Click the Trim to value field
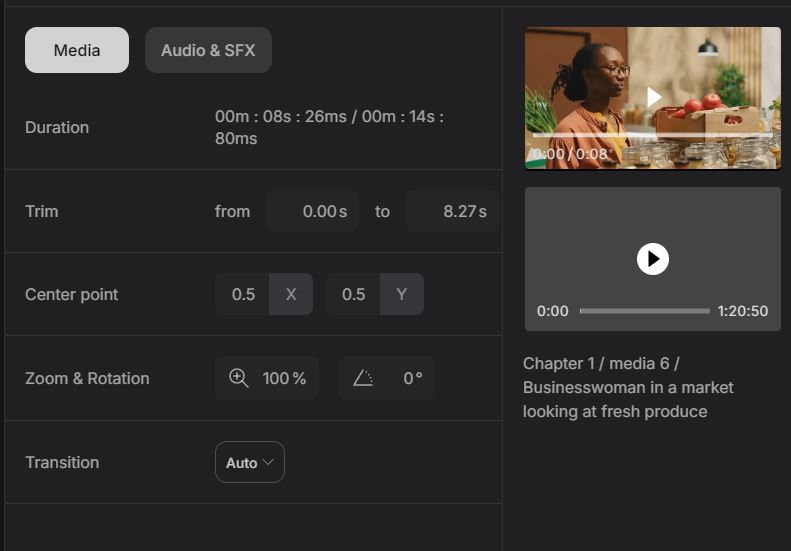The image size is (791, 551). pos(452,211)
